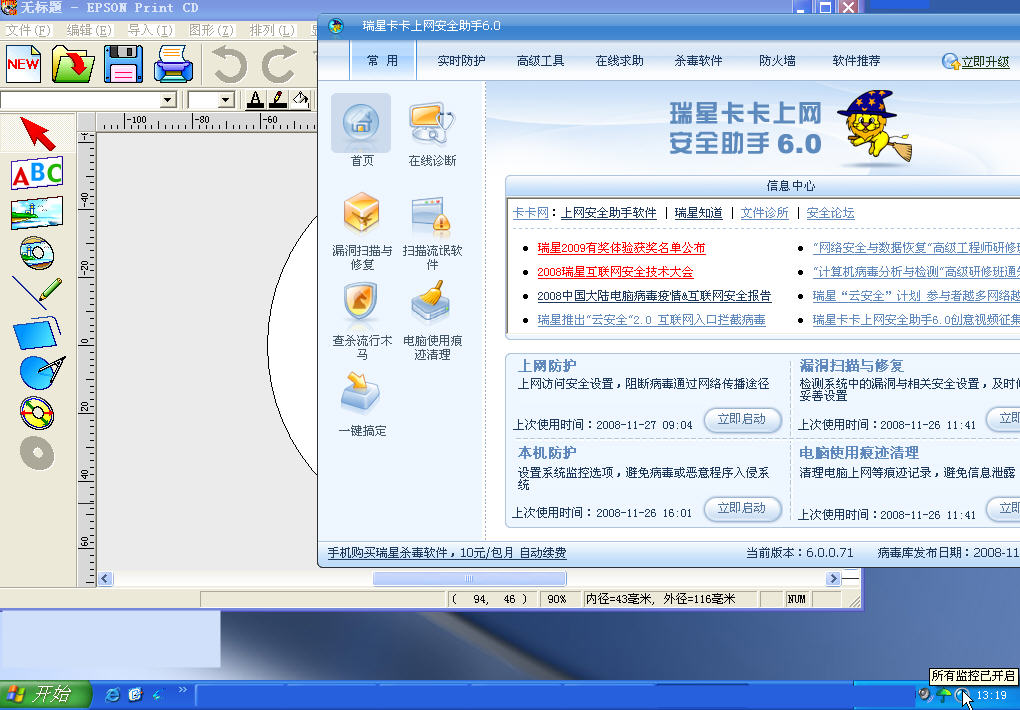Open 卡卡网 link
Screen dimensions: 1020x710
tap(531, 213)
